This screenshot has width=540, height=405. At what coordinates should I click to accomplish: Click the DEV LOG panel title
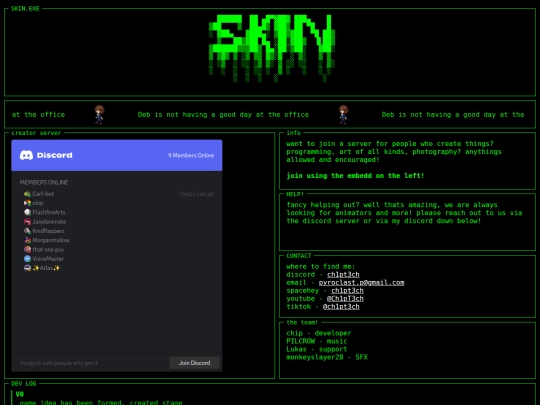23,384
